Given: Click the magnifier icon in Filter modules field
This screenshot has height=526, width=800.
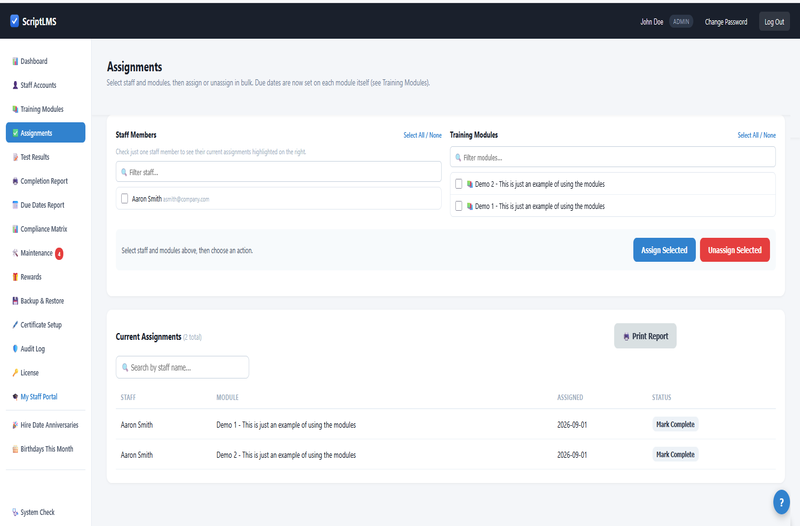Looking at the screenshot, I should tap(458, 158).
